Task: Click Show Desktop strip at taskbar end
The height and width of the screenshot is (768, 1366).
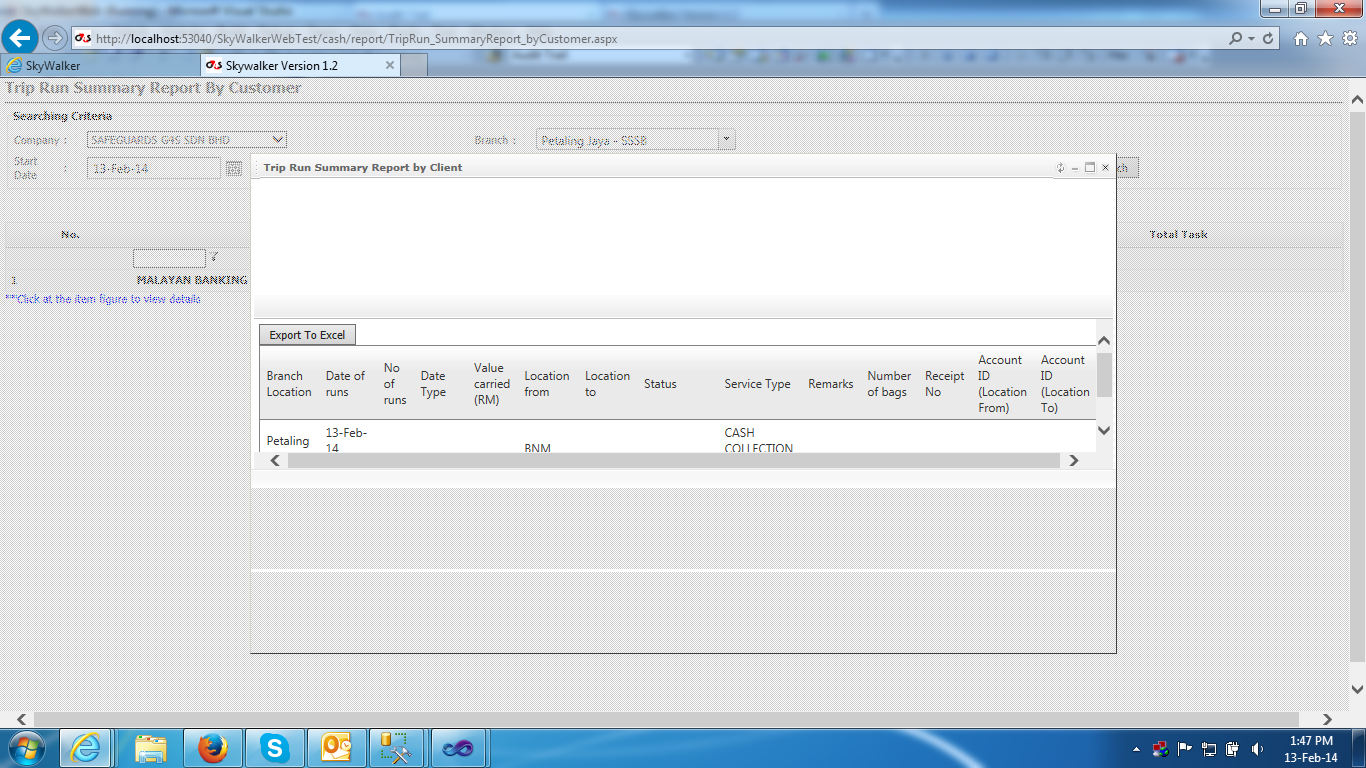Action: pyautogui.click(x=1360, y=748)
